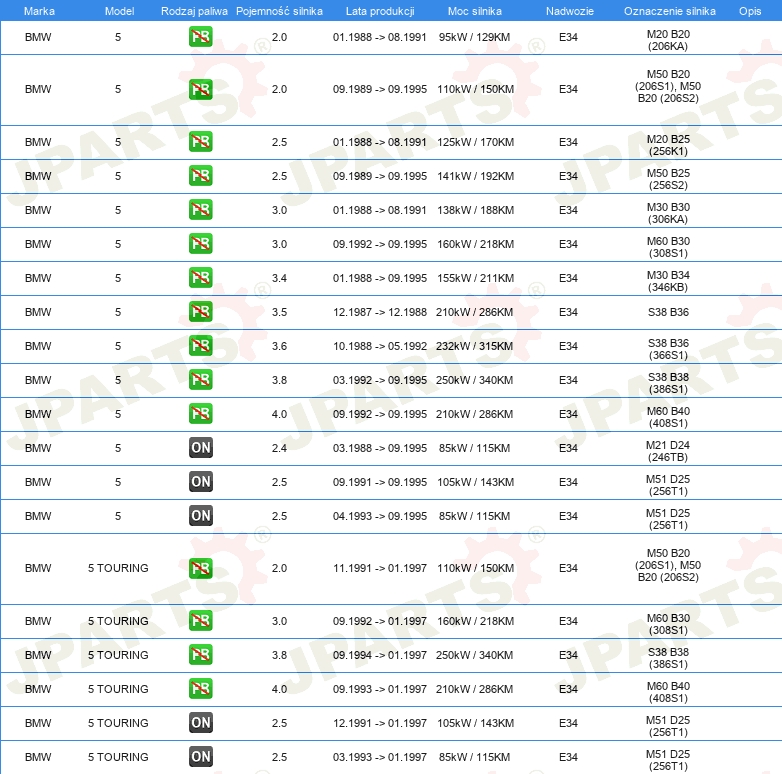Click the 11.1991 -> 01.1997 production years
This screenshot has width=782, height=774.
[380, 568]
